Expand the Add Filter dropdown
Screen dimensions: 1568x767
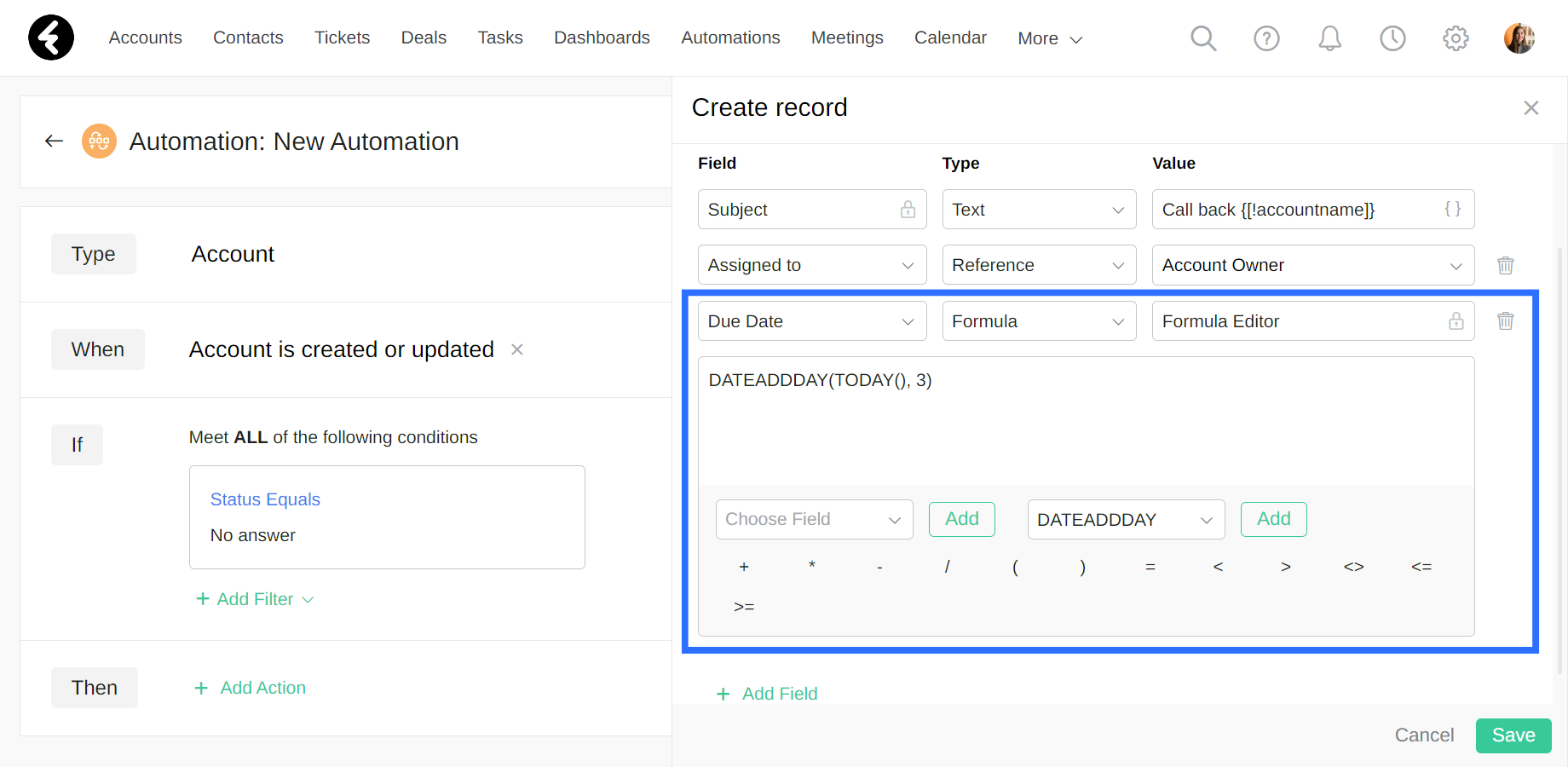255,599
